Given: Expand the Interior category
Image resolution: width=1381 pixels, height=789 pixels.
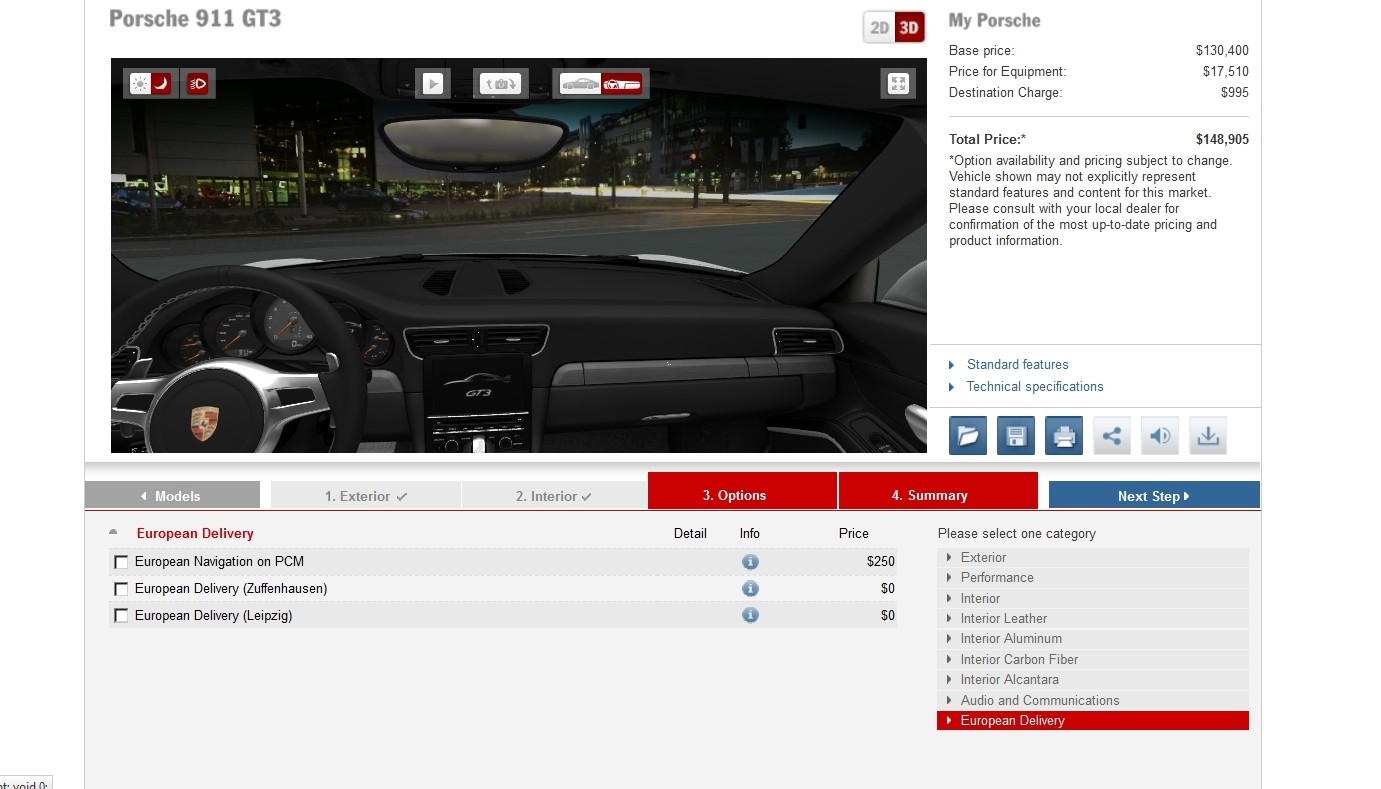Looking at the screenshot, I should [1093, 598].
